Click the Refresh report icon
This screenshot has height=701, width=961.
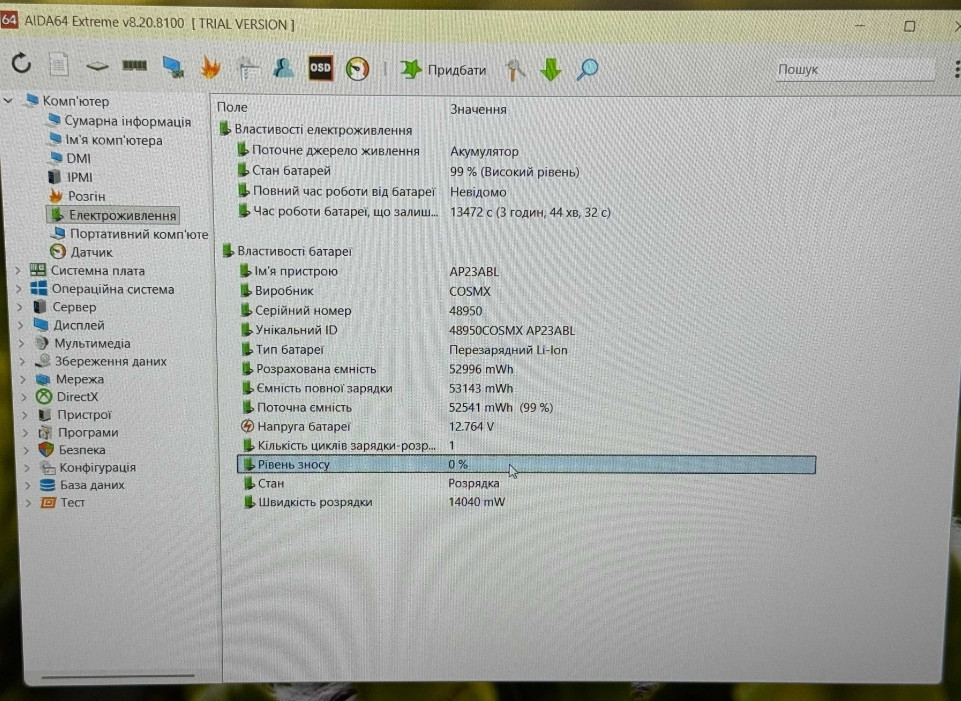[x=21, y=68]
